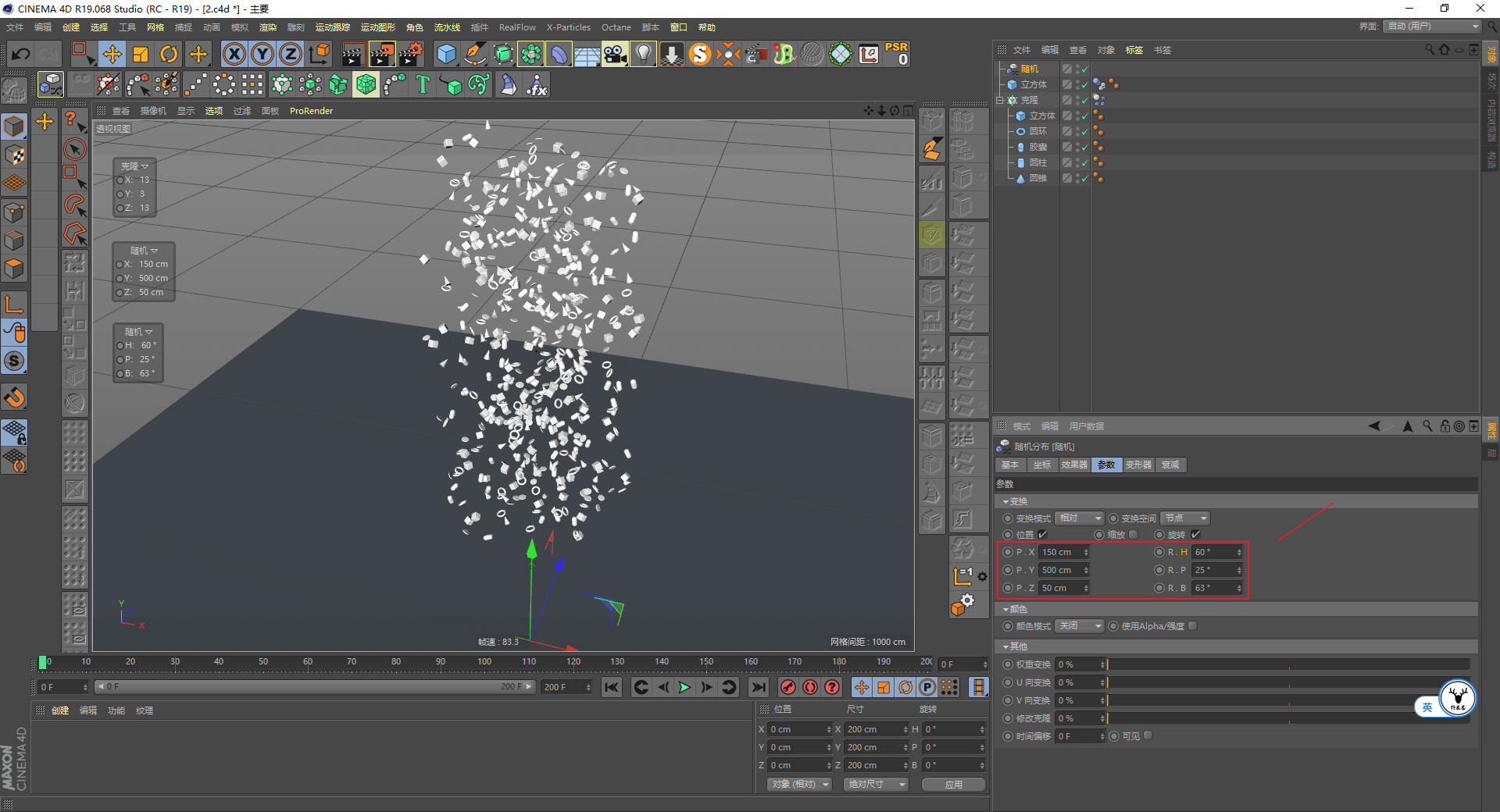
Task: Click the Record Active Objects button
Action: click(788, 687)
